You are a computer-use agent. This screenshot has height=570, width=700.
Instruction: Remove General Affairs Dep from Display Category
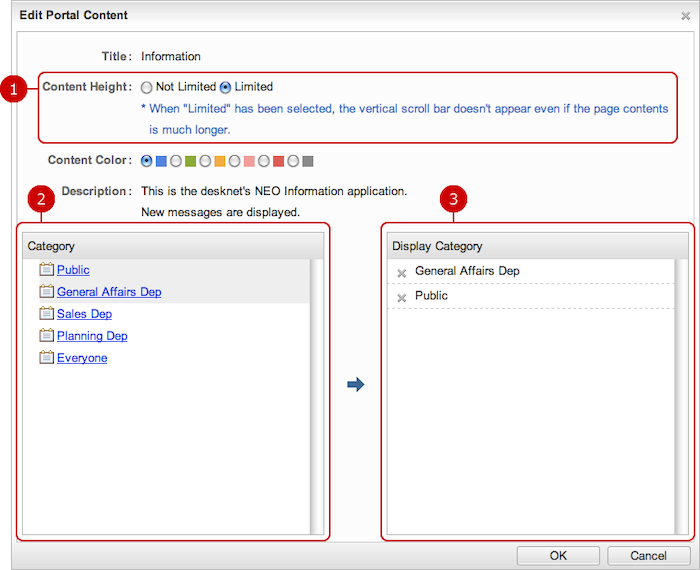tap(401, 273)
